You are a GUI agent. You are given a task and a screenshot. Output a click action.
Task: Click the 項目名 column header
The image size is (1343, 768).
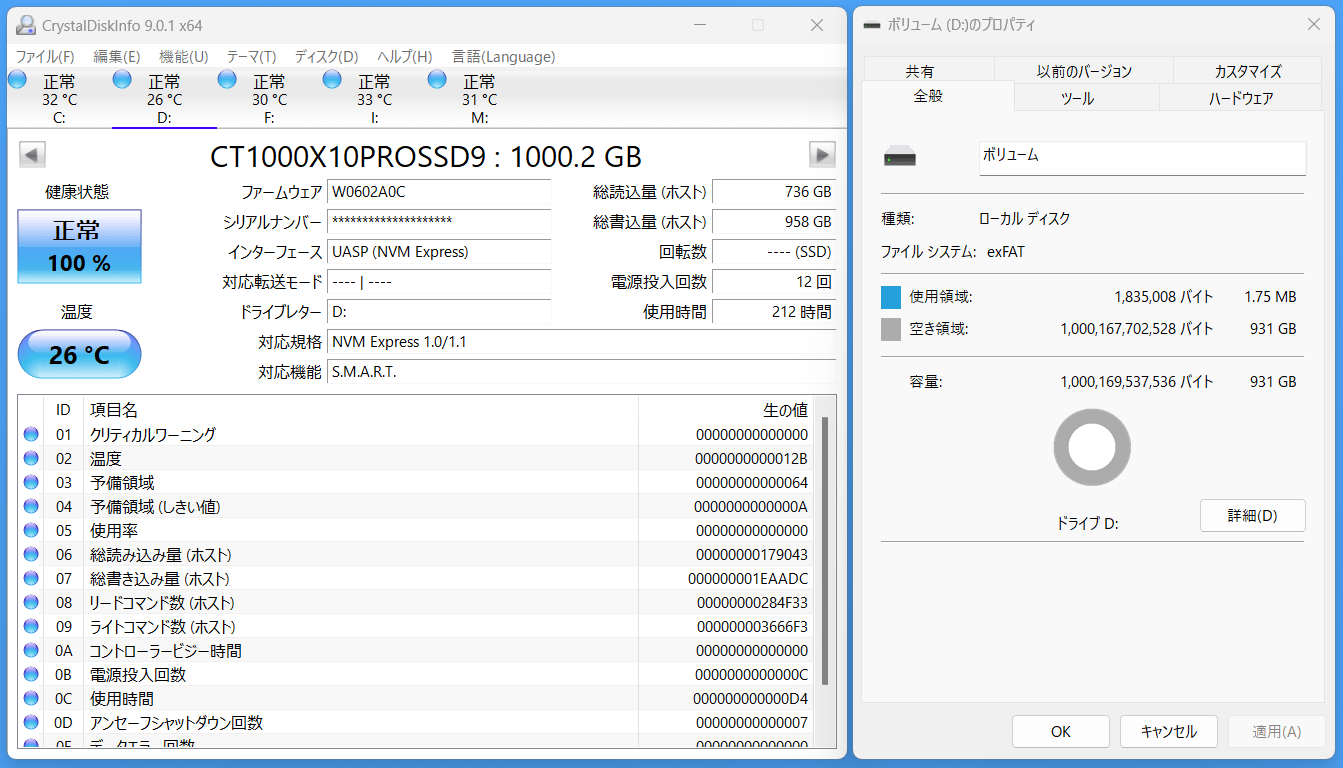pyautogui.click(x=360, y=410)
